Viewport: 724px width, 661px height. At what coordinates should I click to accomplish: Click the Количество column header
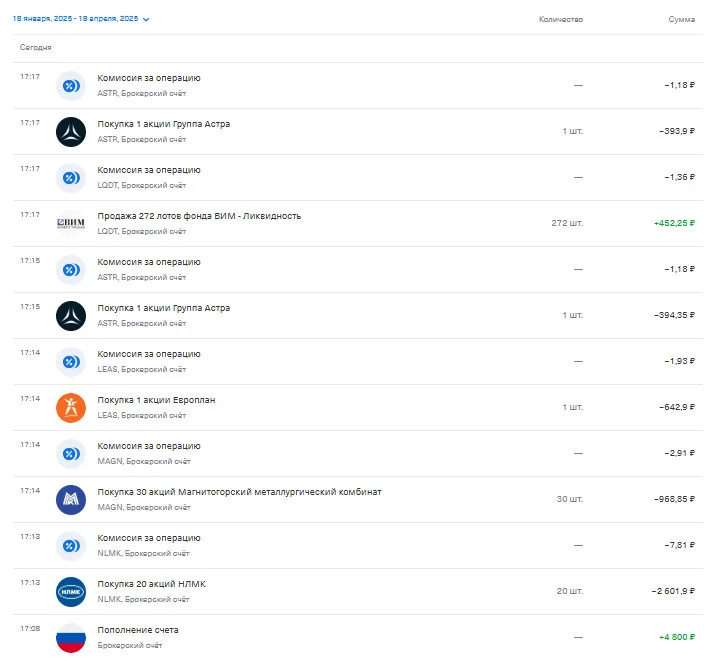pyautogui.click(x=561, y=19)
